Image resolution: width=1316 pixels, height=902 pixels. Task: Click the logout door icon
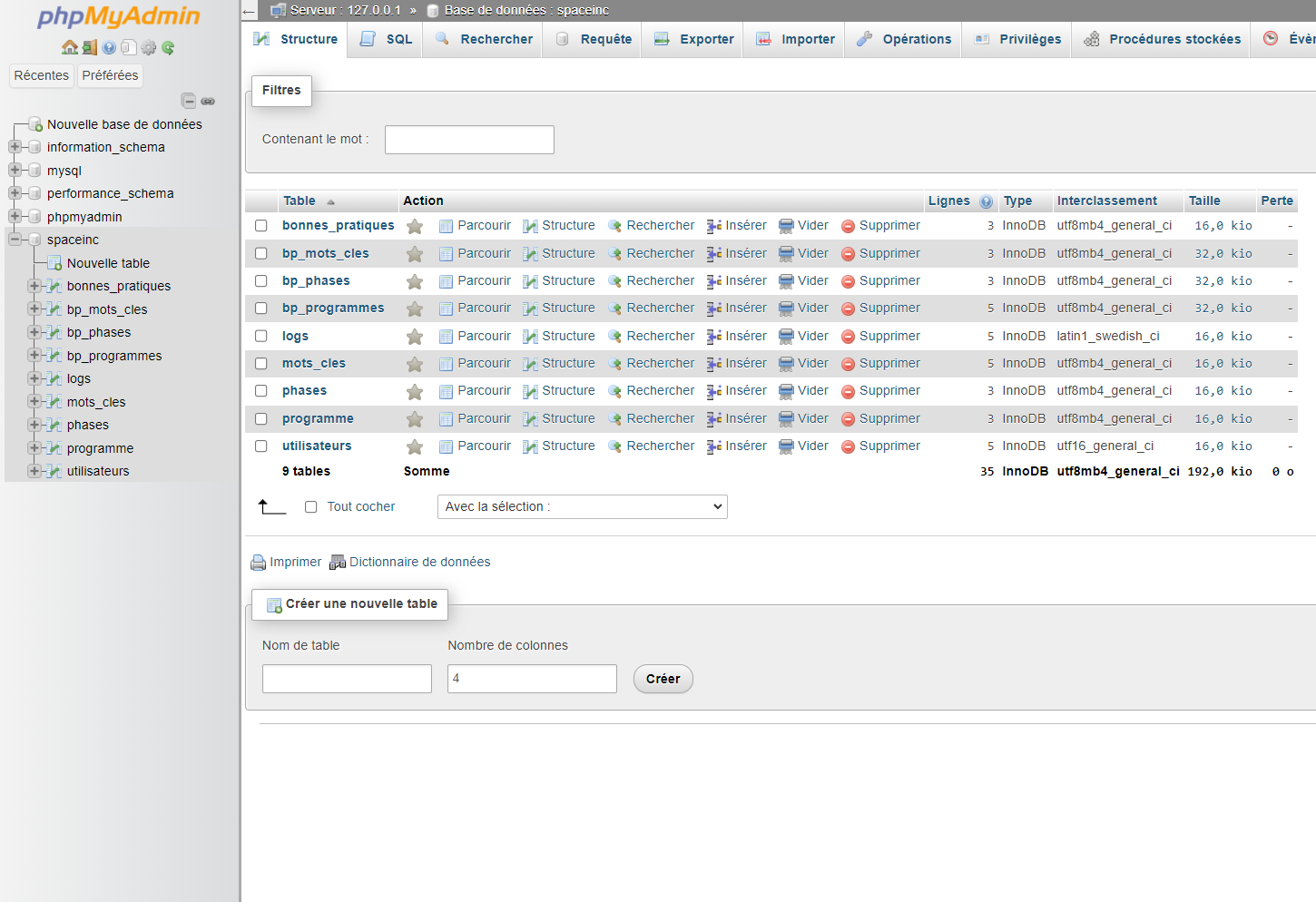point(89,48)
